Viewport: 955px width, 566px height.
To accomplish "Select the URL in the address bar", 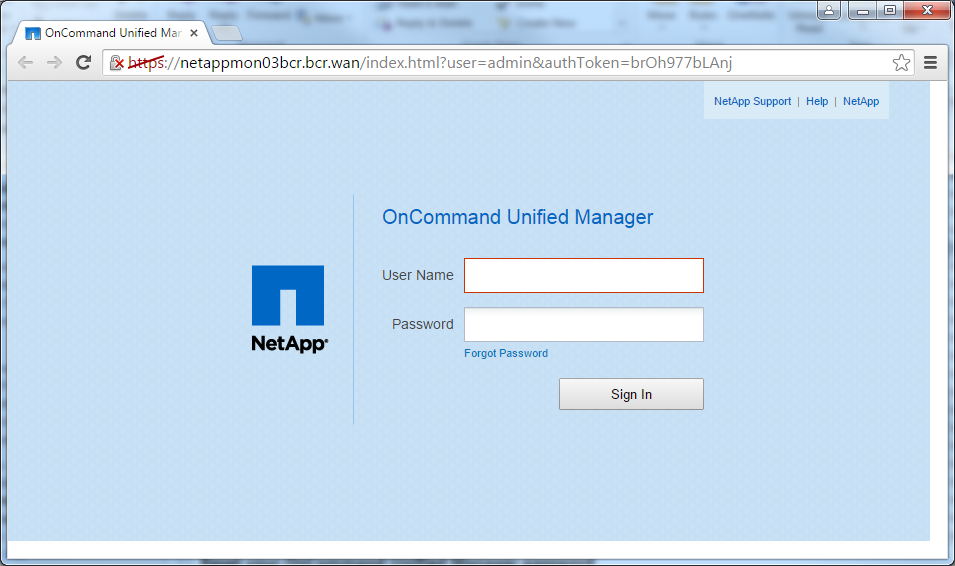I will (500, 63).
